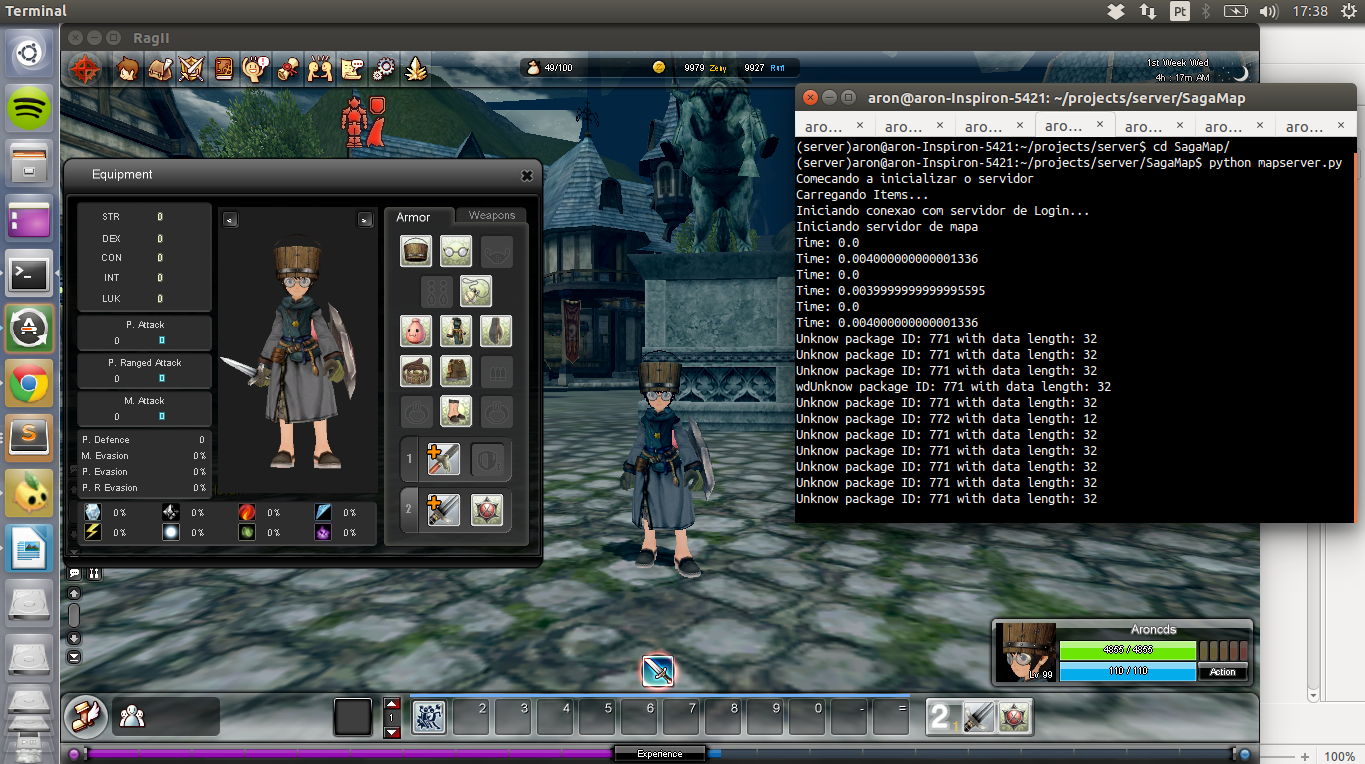
Task: Select the last terminal tab
Action: 1316,126
